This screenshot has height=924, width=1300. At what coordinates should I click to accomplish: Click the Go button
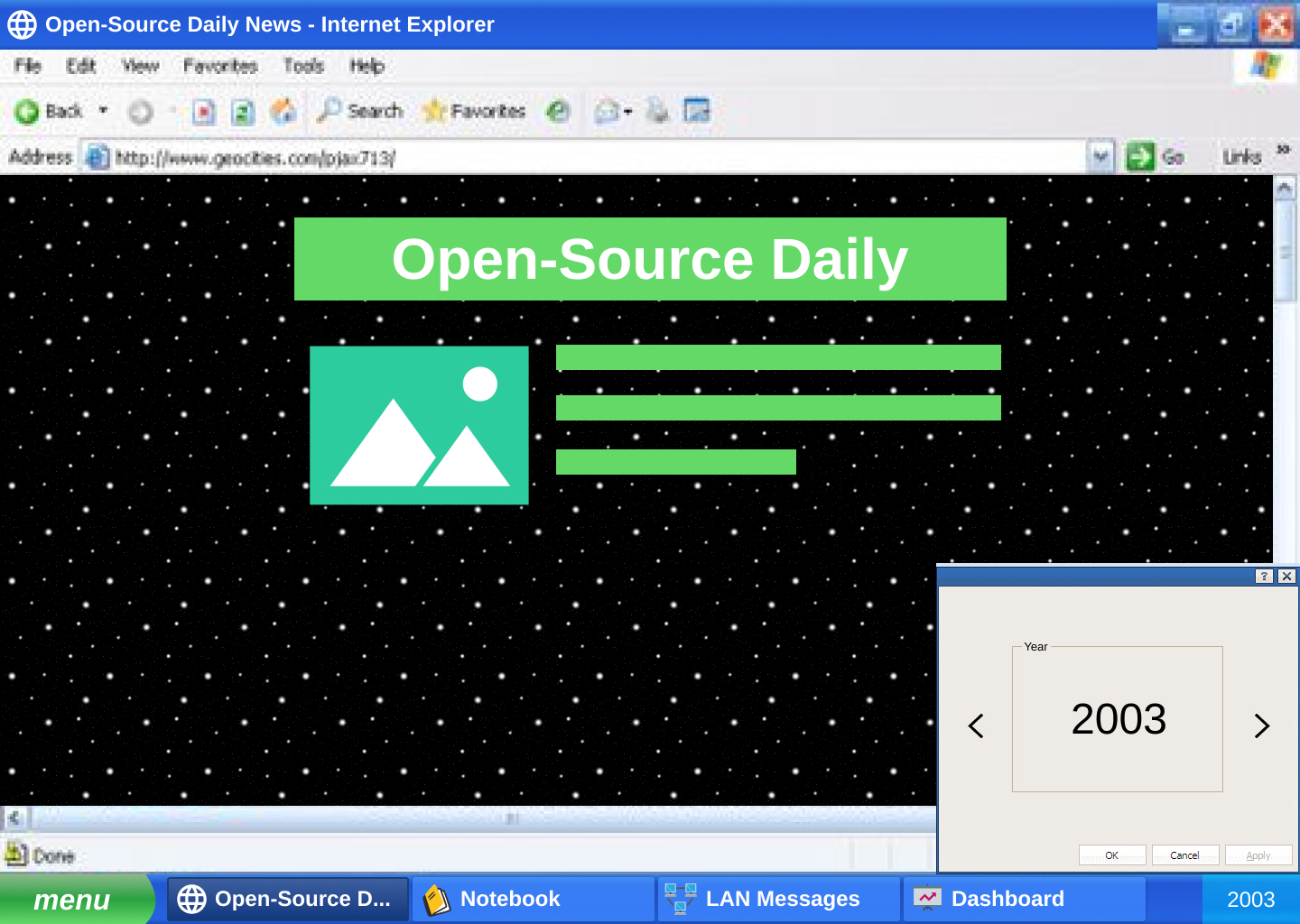(1156, 157)
